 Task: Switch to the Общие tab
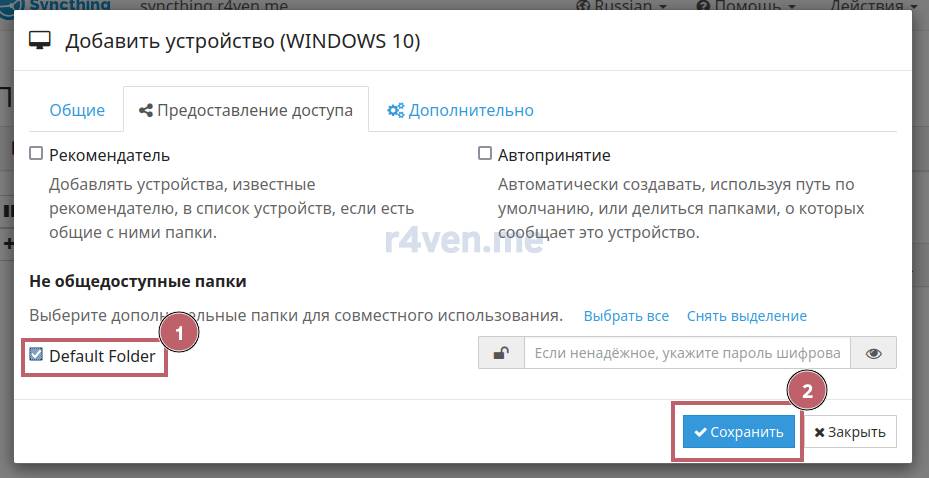(x=77, y=110)
